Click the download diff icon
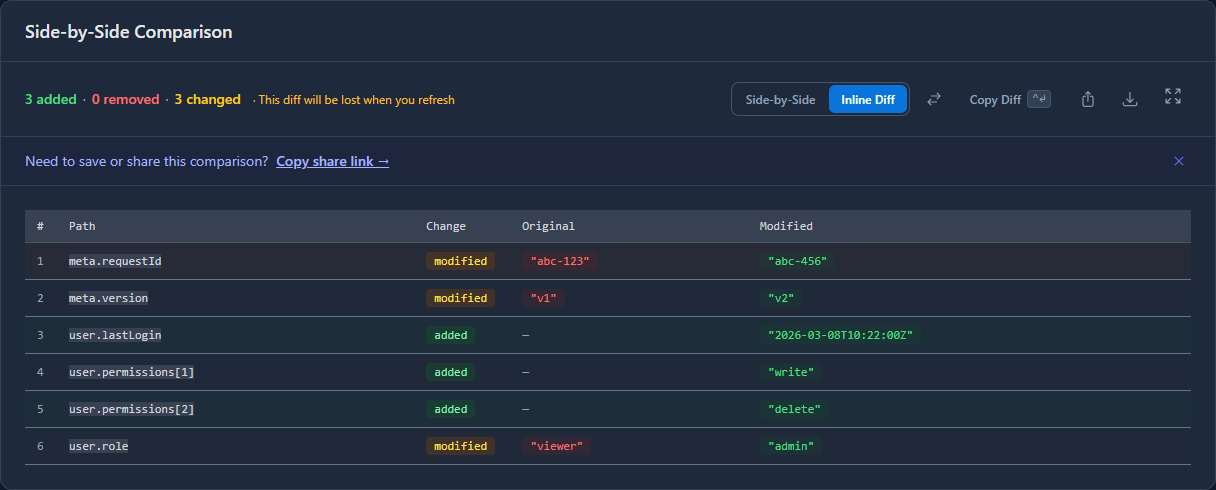The height and width of the screenshot is (490, 1216). 1130,99
